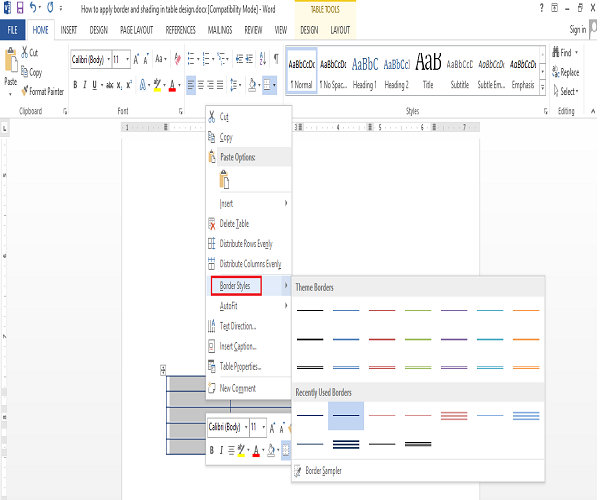Click the Clear Formatting icon
The width and height of the screenshot is (600, 500).
177,59
